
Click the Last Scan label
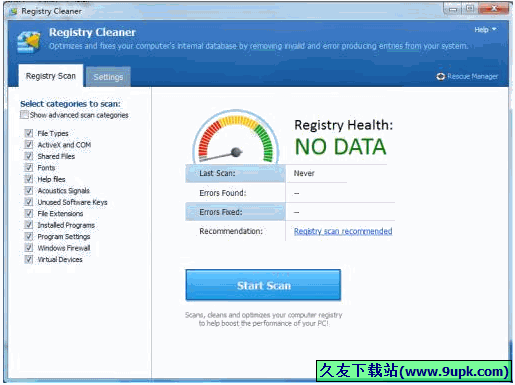(x=217, y=173)
